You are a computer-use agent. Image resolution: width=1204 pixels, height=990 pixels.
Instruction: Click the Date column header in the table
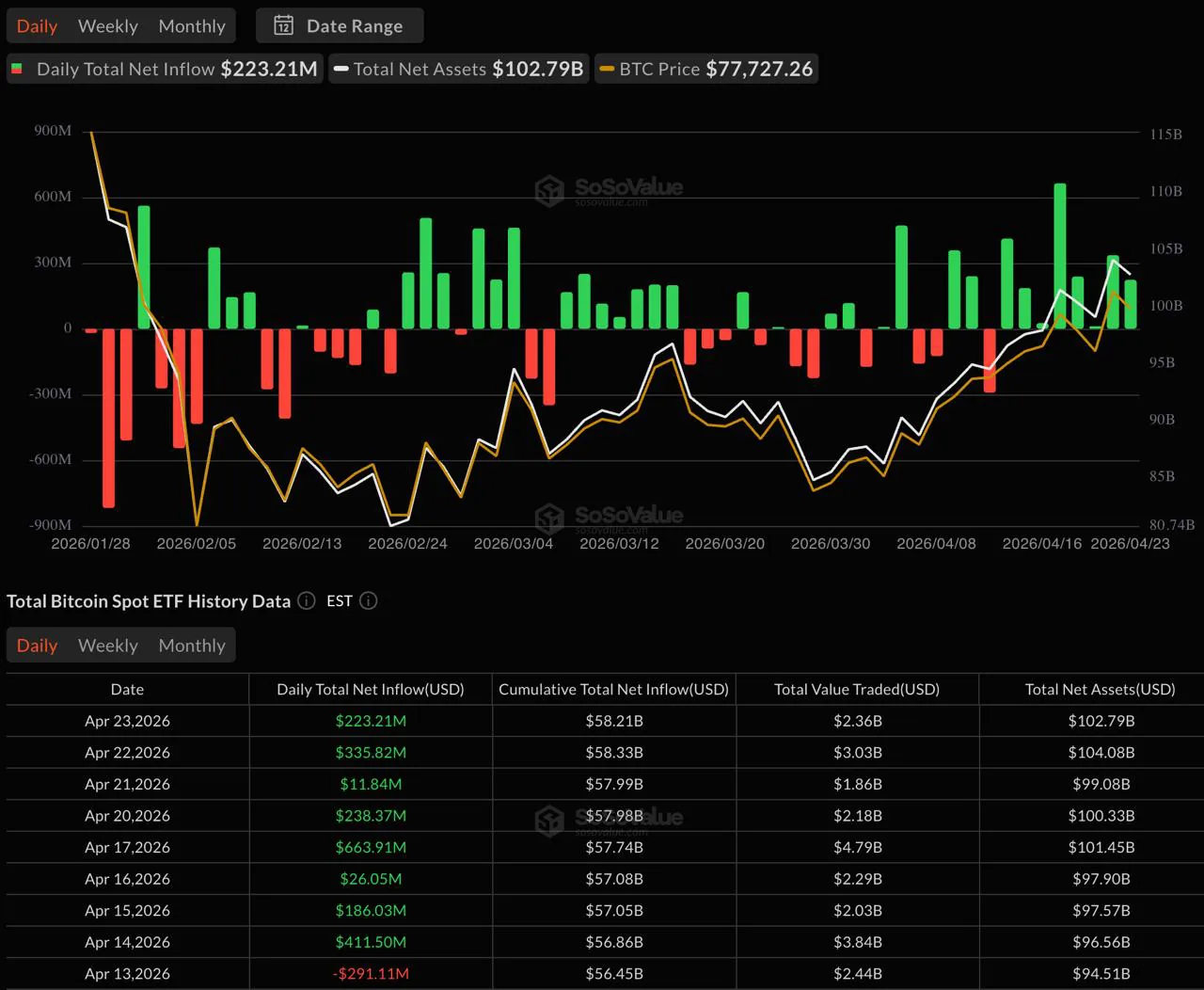point(127,689)
